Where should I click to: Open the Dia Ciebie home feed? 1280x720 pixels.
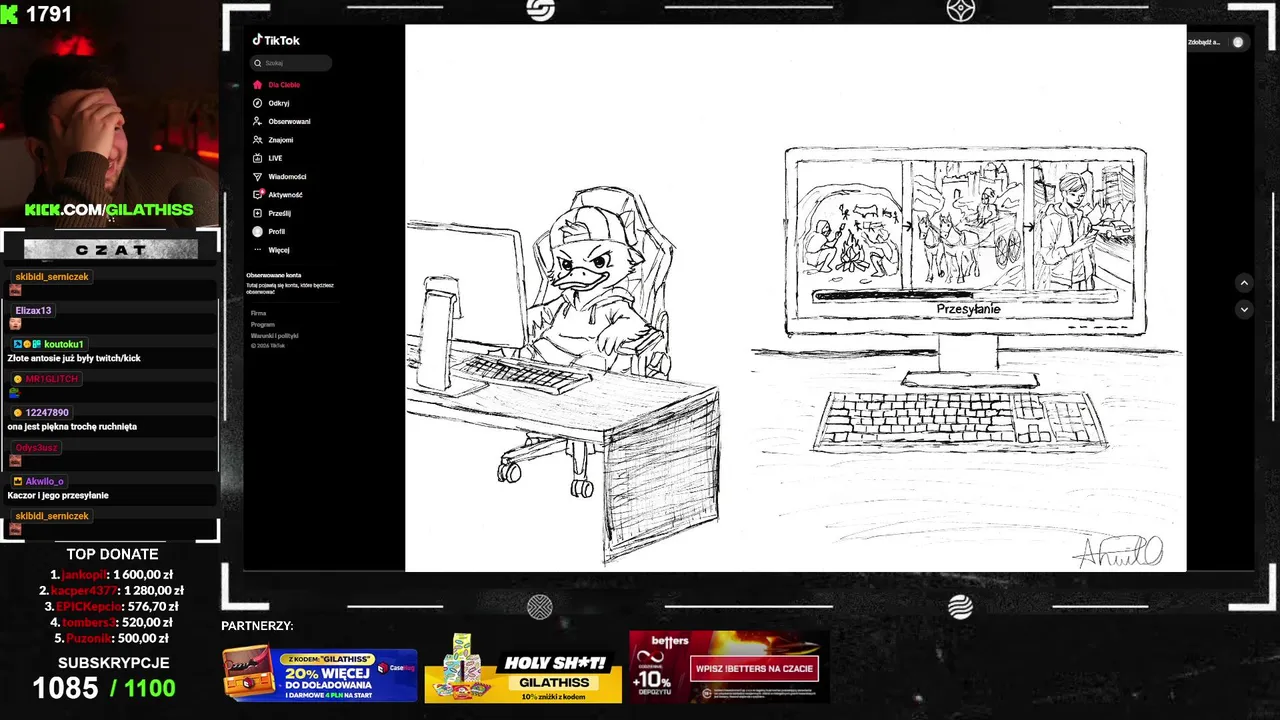coord(284,85)
